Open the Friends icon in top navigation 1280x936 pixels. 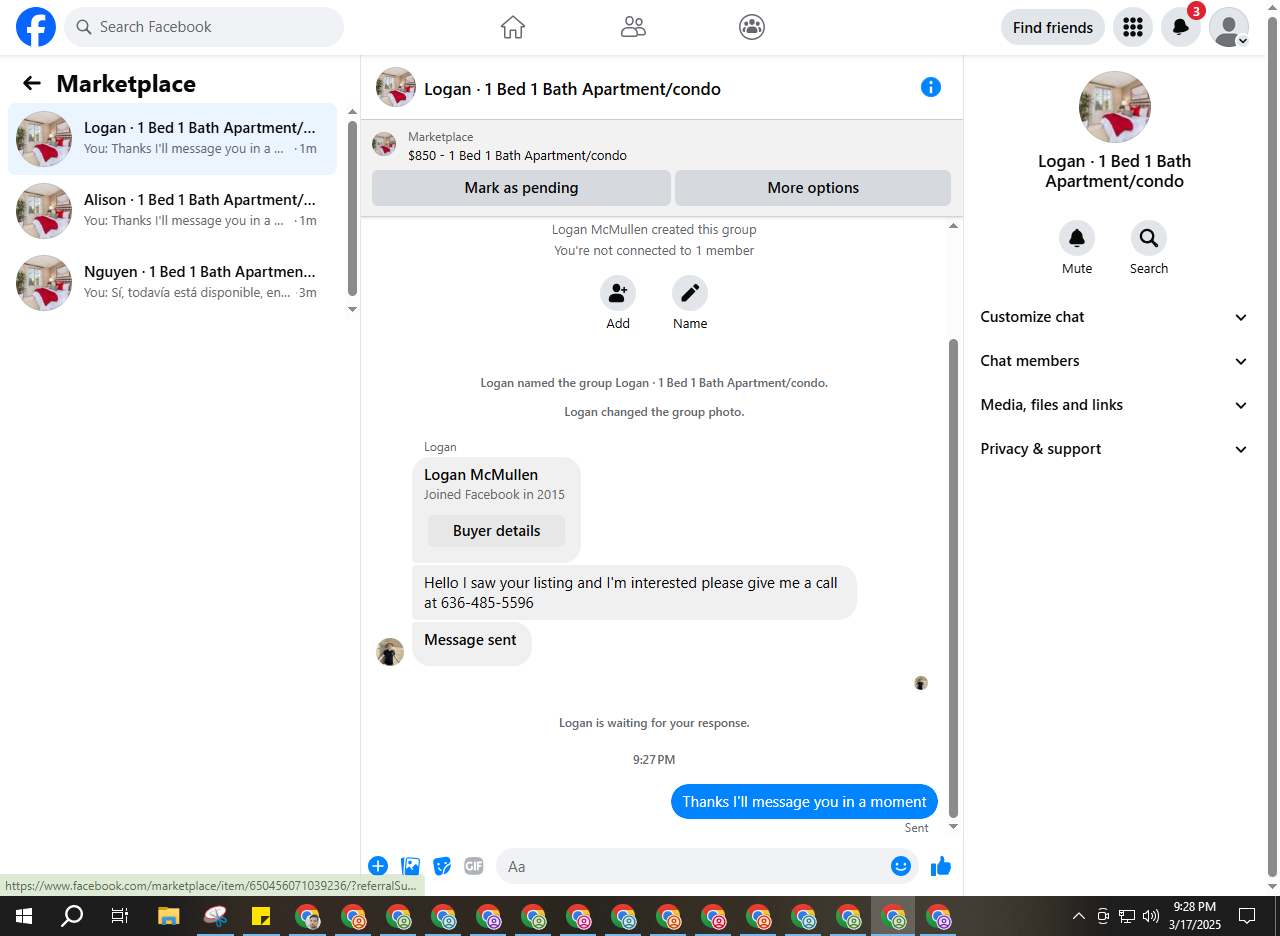[633, 27]
